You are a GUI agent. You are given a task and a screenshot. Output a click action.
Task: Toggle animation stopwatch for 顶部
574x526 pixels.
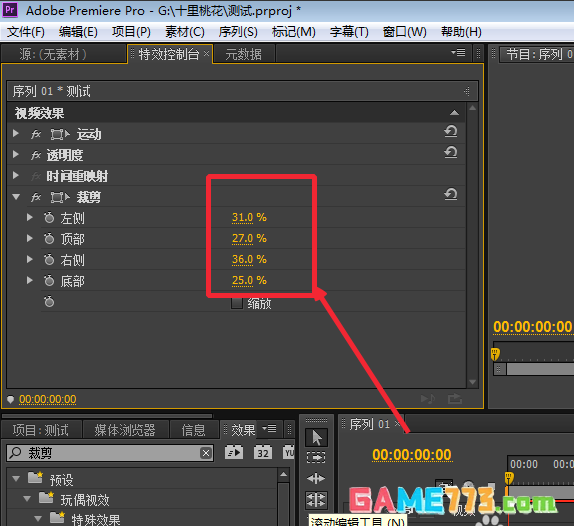click(49, 239)
